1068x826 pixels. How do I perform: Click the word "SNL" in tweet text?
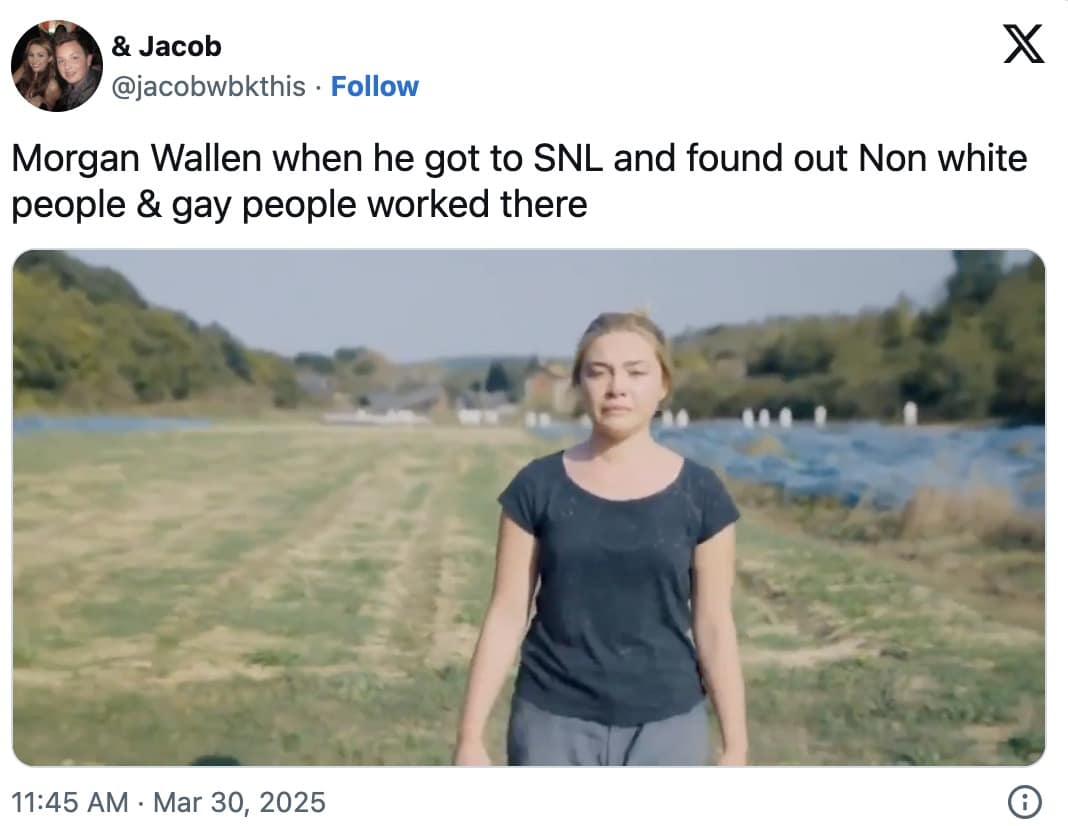pyautogui.click(x=562, y=158)
